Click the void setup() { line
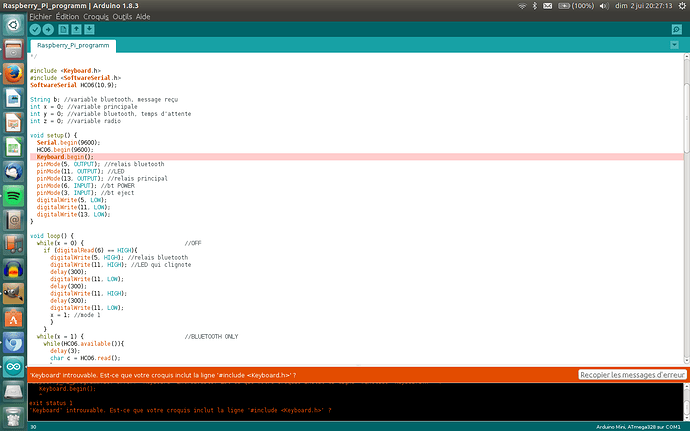Viewport: 690px width, 431px height. (53, 135)
